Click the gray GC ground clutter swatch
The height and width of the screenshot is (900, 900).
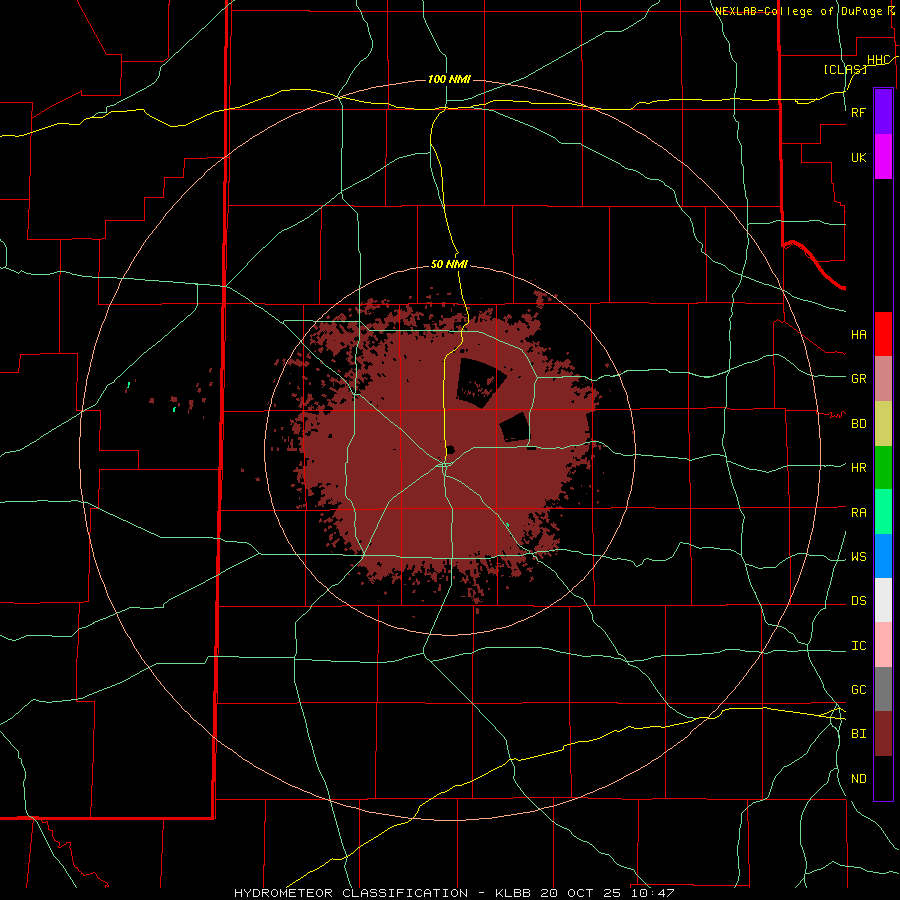point(883,689)
